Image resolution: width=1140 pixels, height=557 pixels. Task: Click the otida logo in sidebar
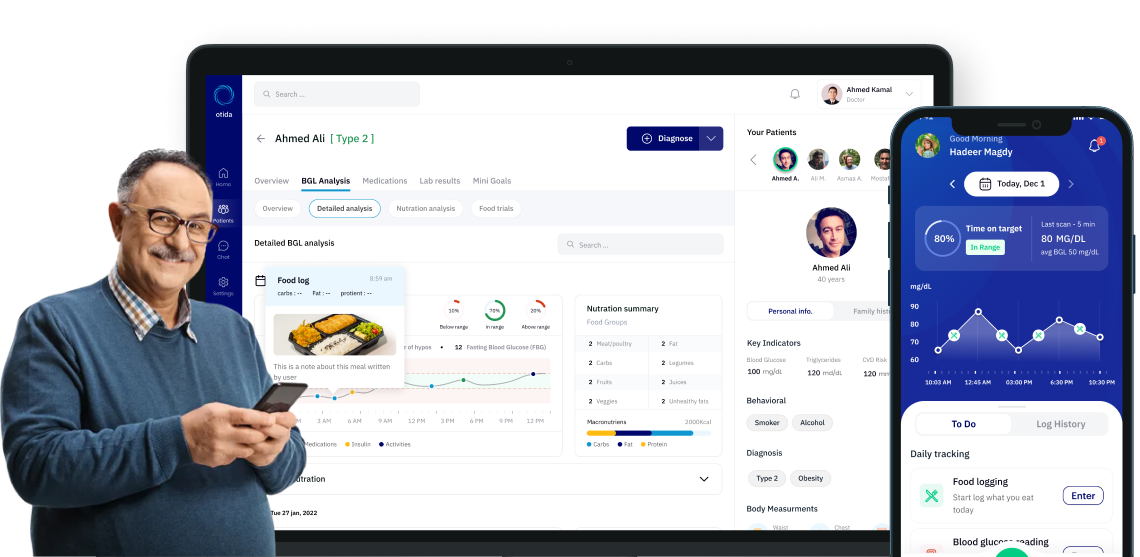[223, 100]
